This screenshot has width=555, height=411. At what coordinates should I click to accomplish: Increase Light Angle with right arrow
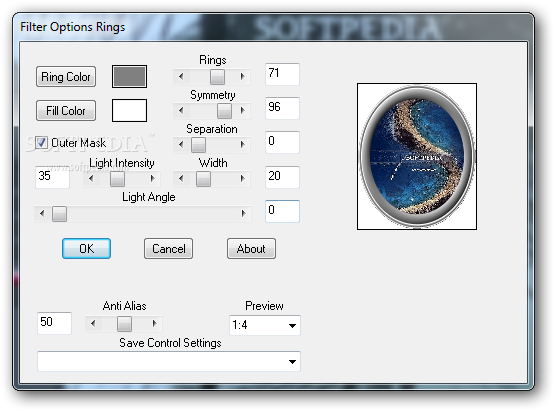[x=244, y=213]
